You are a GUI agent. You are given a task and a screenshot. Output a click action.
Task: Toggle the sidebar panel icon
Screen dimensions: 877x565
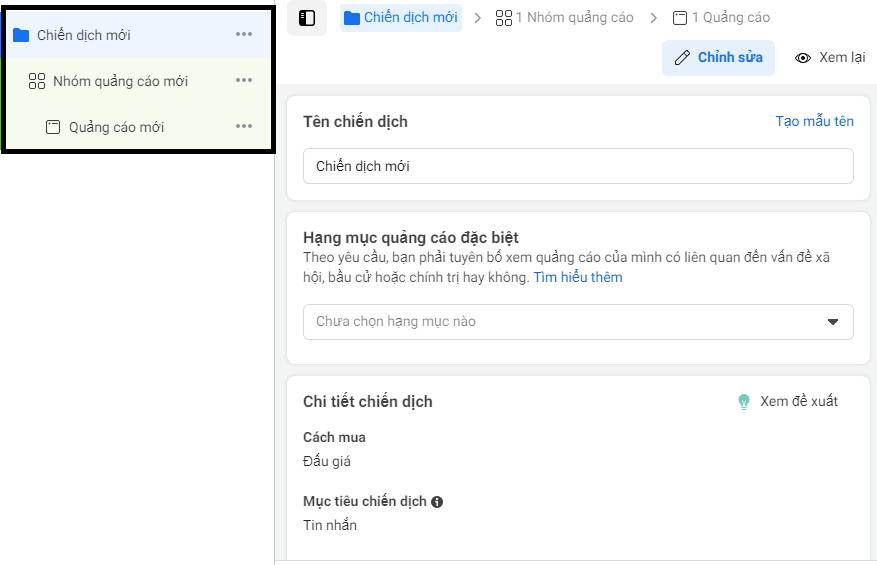click(307, 18)
